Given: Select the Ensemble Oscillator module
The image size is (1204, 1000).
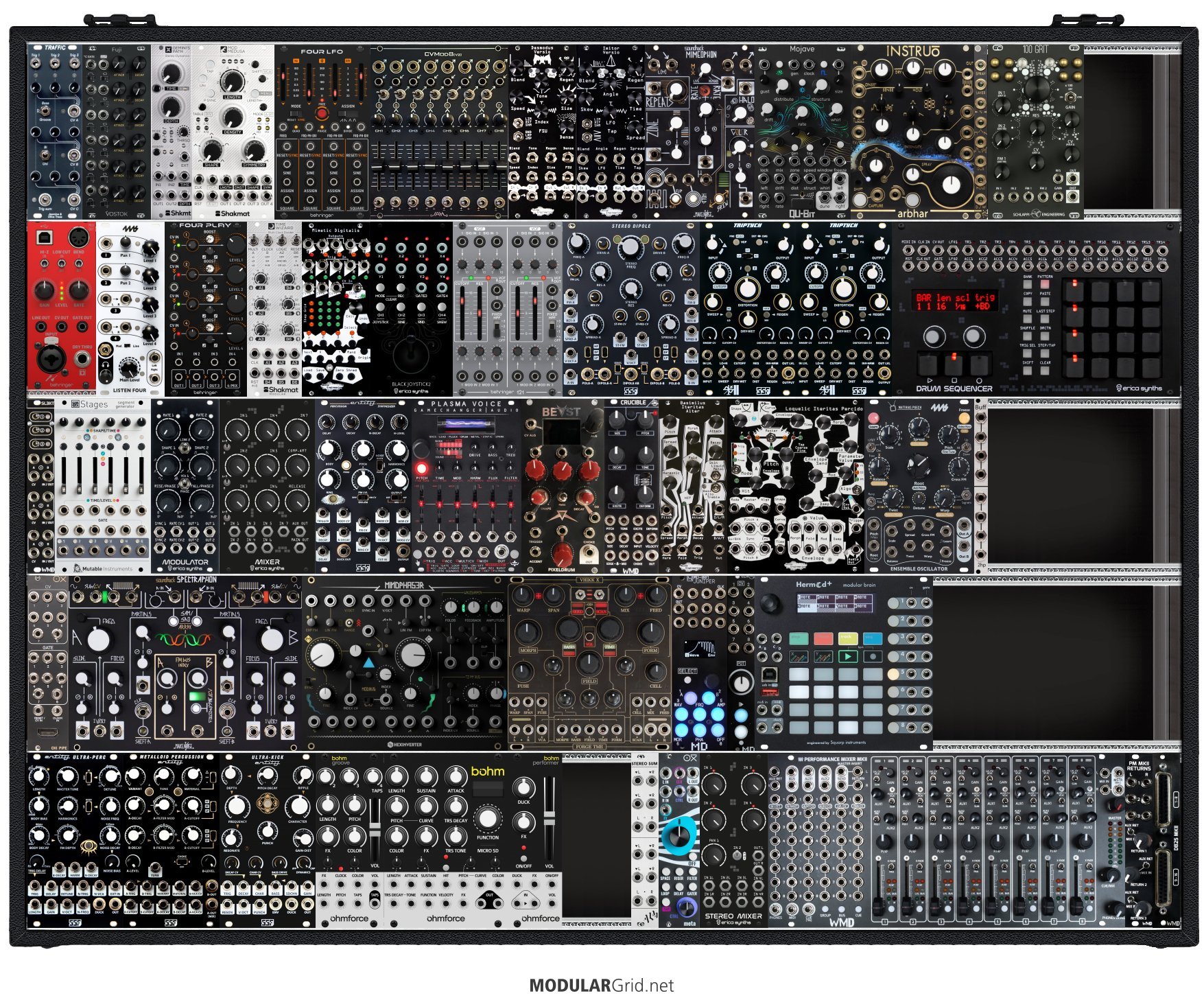Looking at the screenshot, I should (x=919, y=486).
